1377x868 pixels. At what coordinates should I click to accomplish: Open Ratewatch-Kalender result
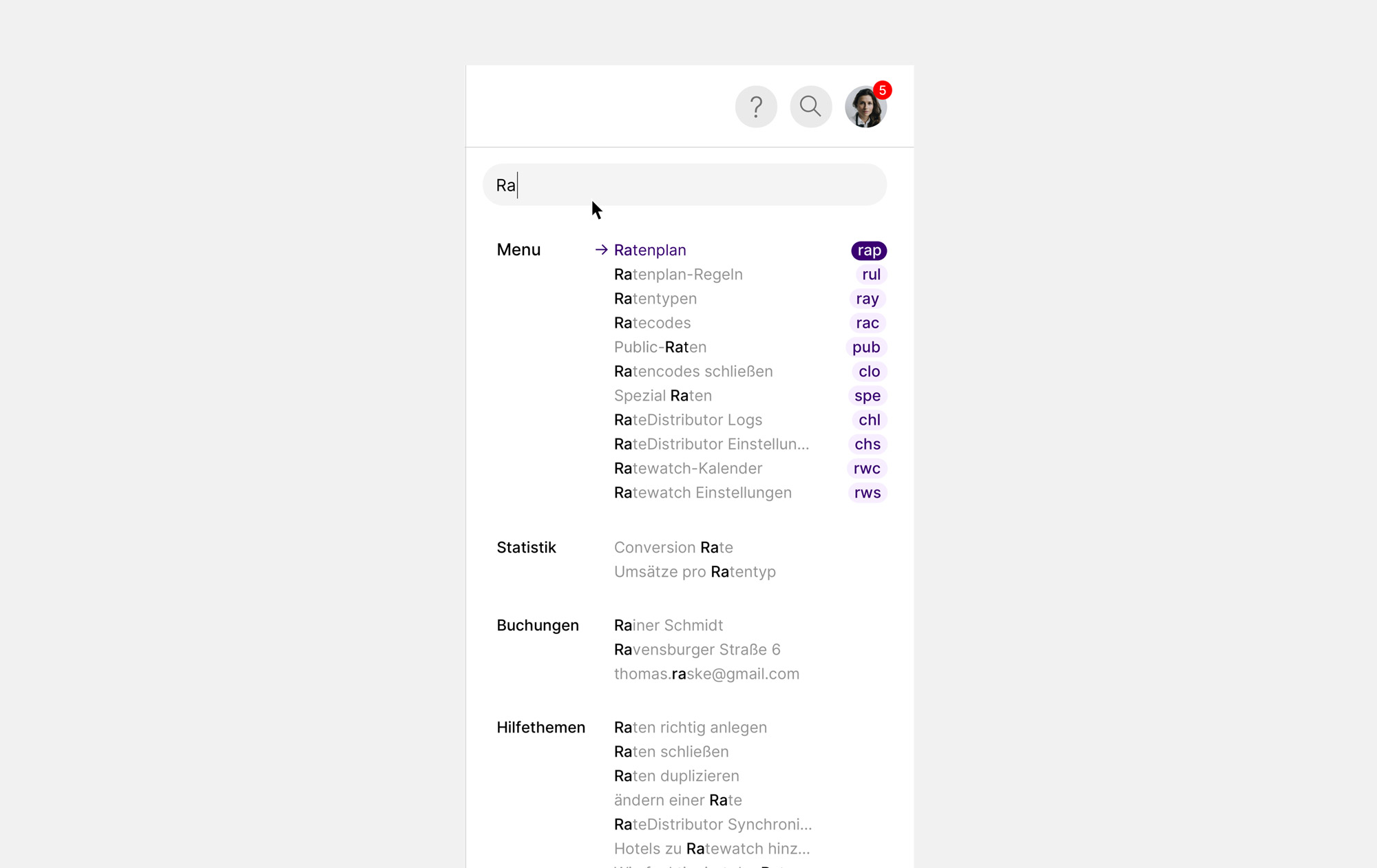(688, 469)
